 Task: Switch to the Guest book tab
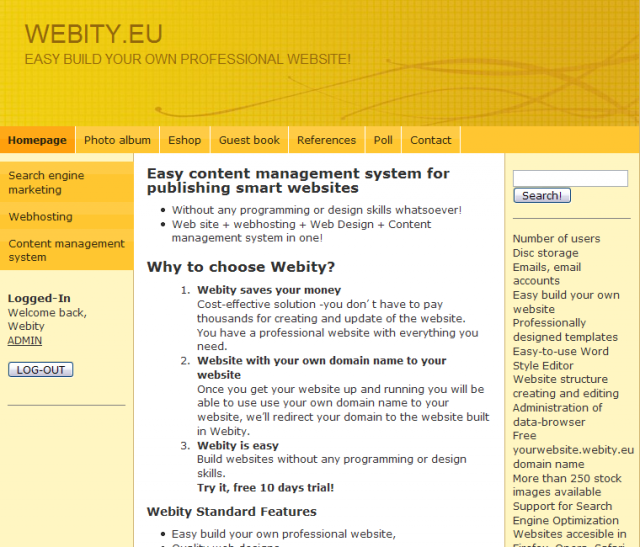(x=249, y=140)
